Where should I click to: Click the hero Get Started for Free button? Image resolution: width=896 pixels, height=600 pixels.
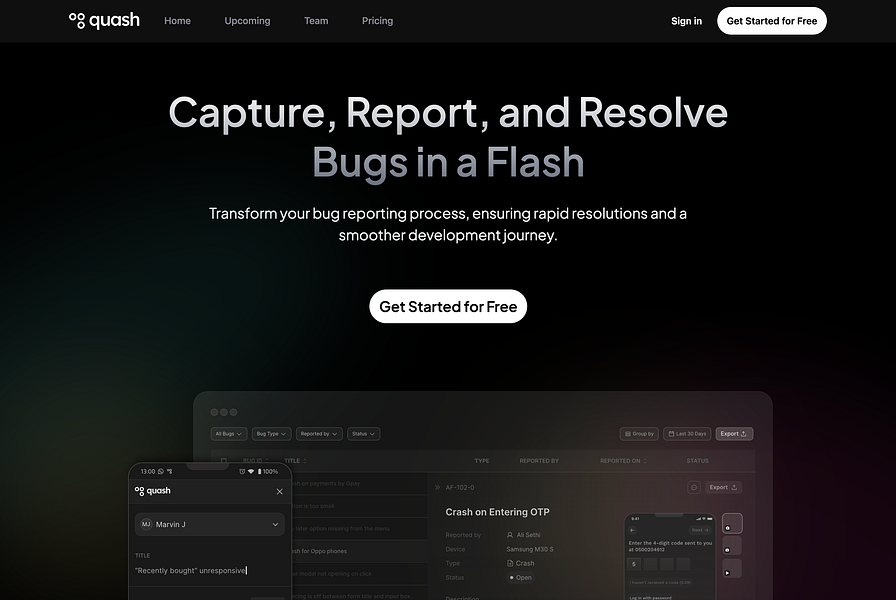[448, 306]
